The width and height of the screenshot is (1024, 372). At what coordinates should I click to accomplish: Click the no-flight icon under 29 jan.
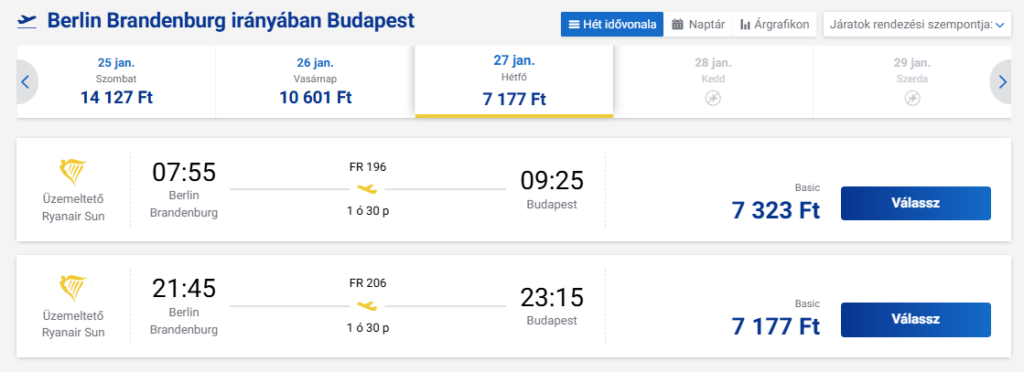click(x=912, y=99)
